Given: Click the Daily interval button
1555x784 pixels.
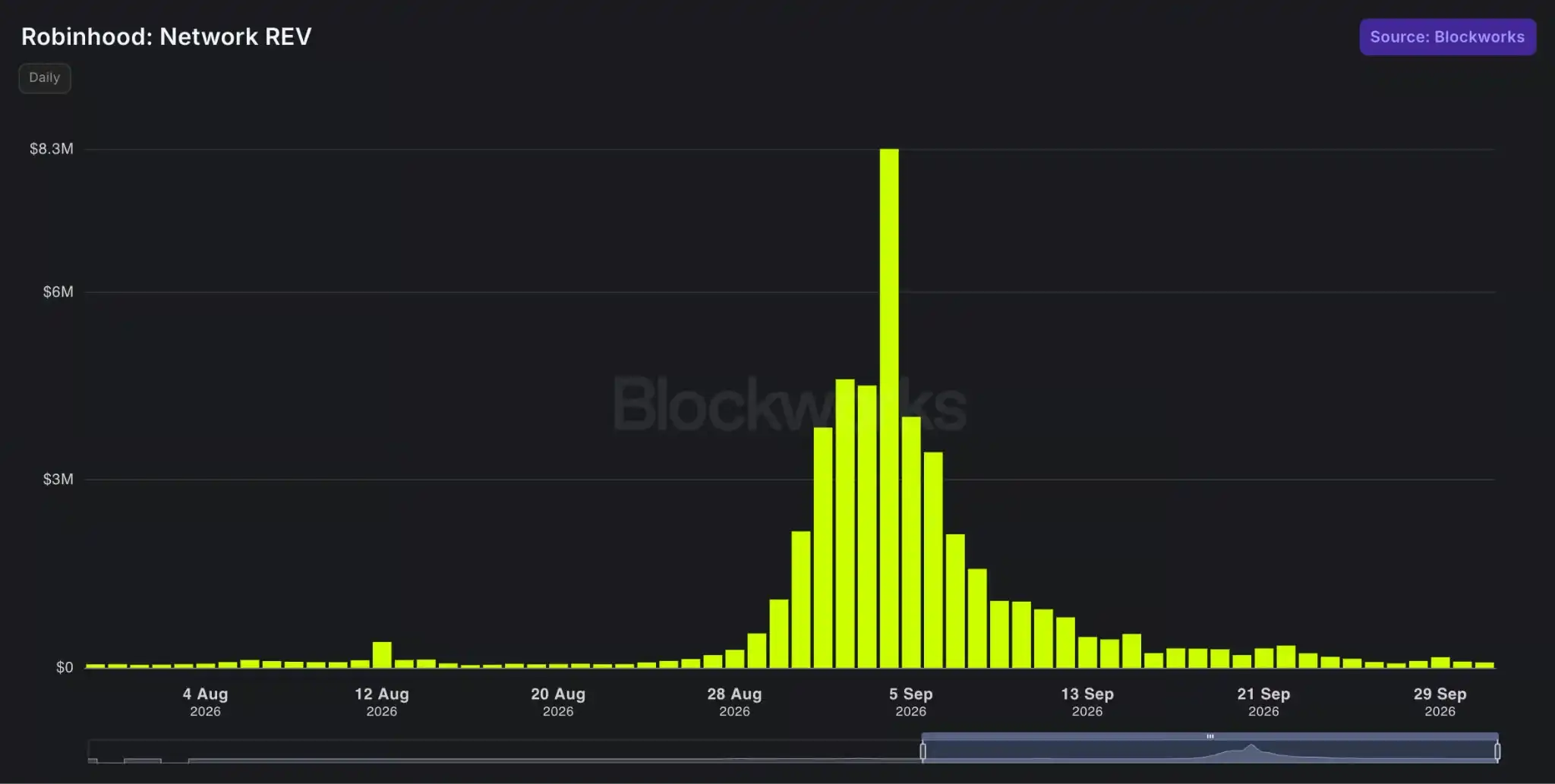Looking at the screenshot, I should 45,78.
